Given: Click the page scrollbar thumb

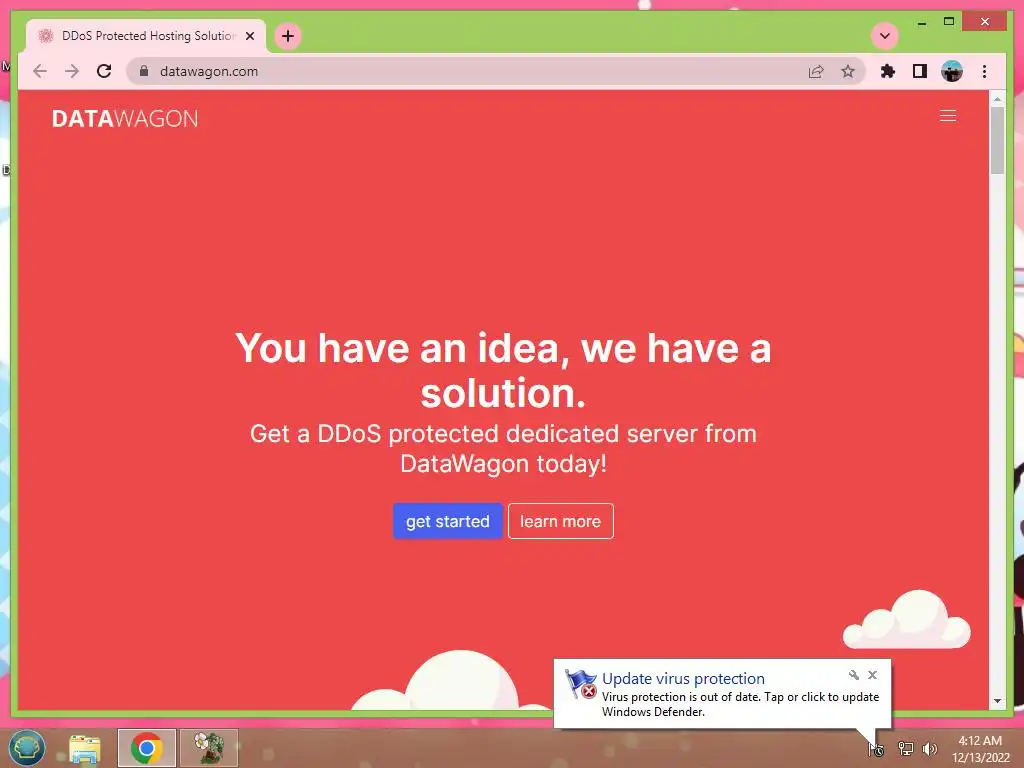Looking at the screenshot, I should 997,140.
